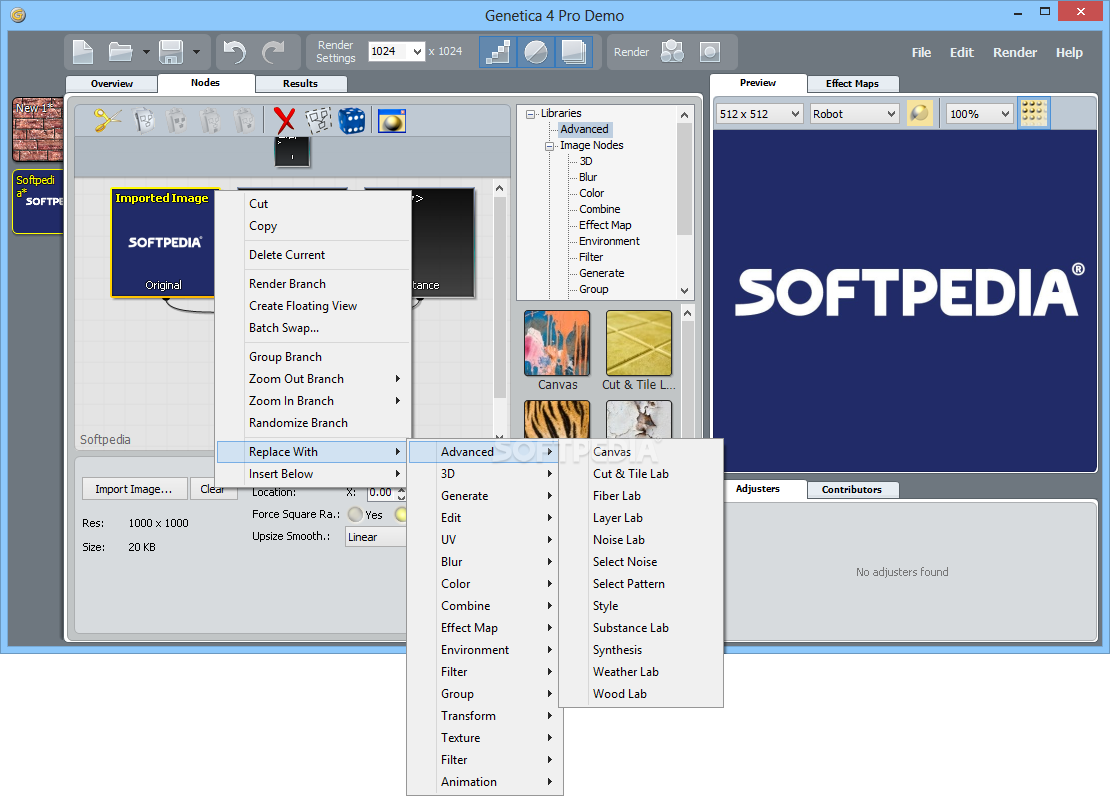The image size is (1110, 796).
Task: Select the Canvas library thumbnail
Action: 557,343
